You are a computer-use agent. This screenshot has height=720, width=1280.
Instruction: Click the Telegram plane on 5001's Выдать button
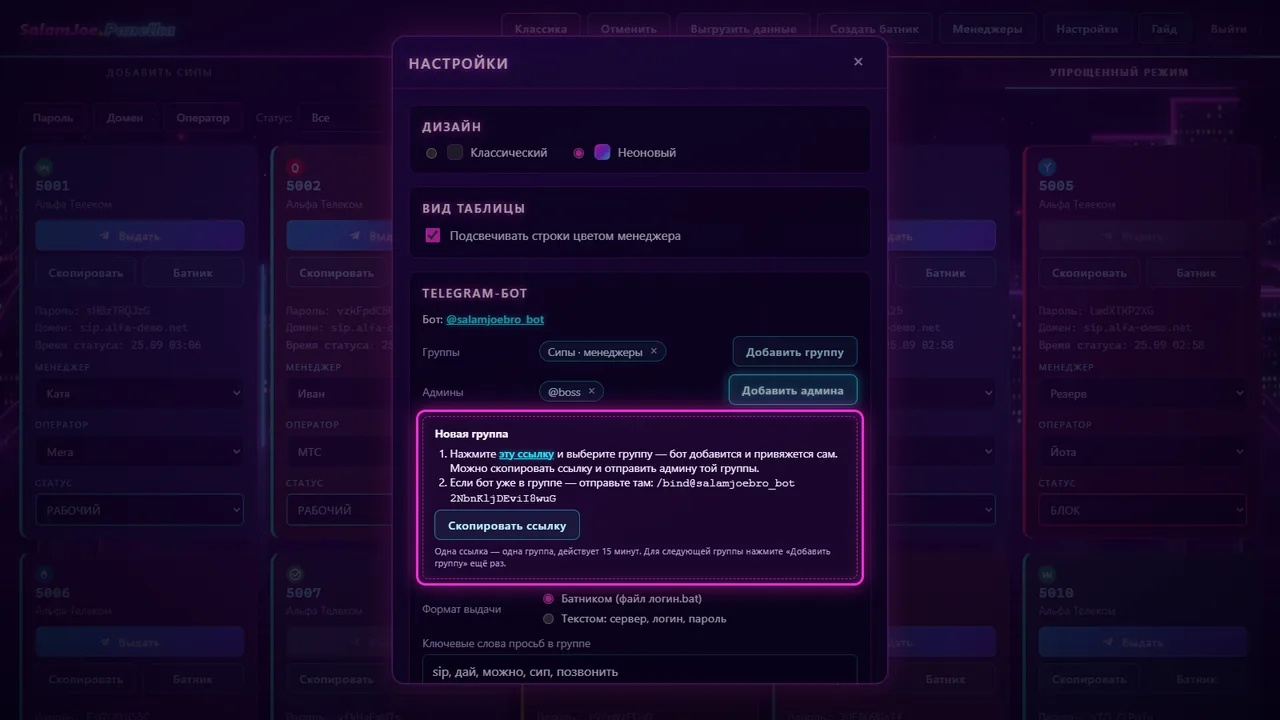point(106,237)
